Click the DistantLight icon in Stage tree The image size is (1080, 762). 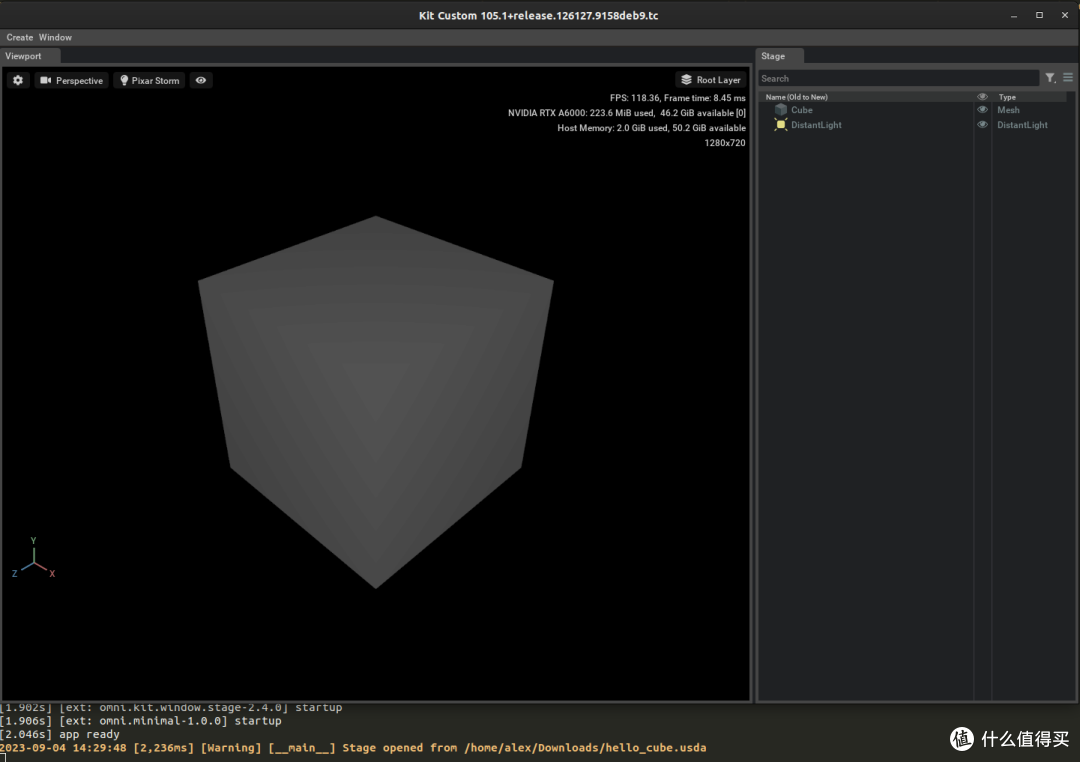[x=781, y=125]
